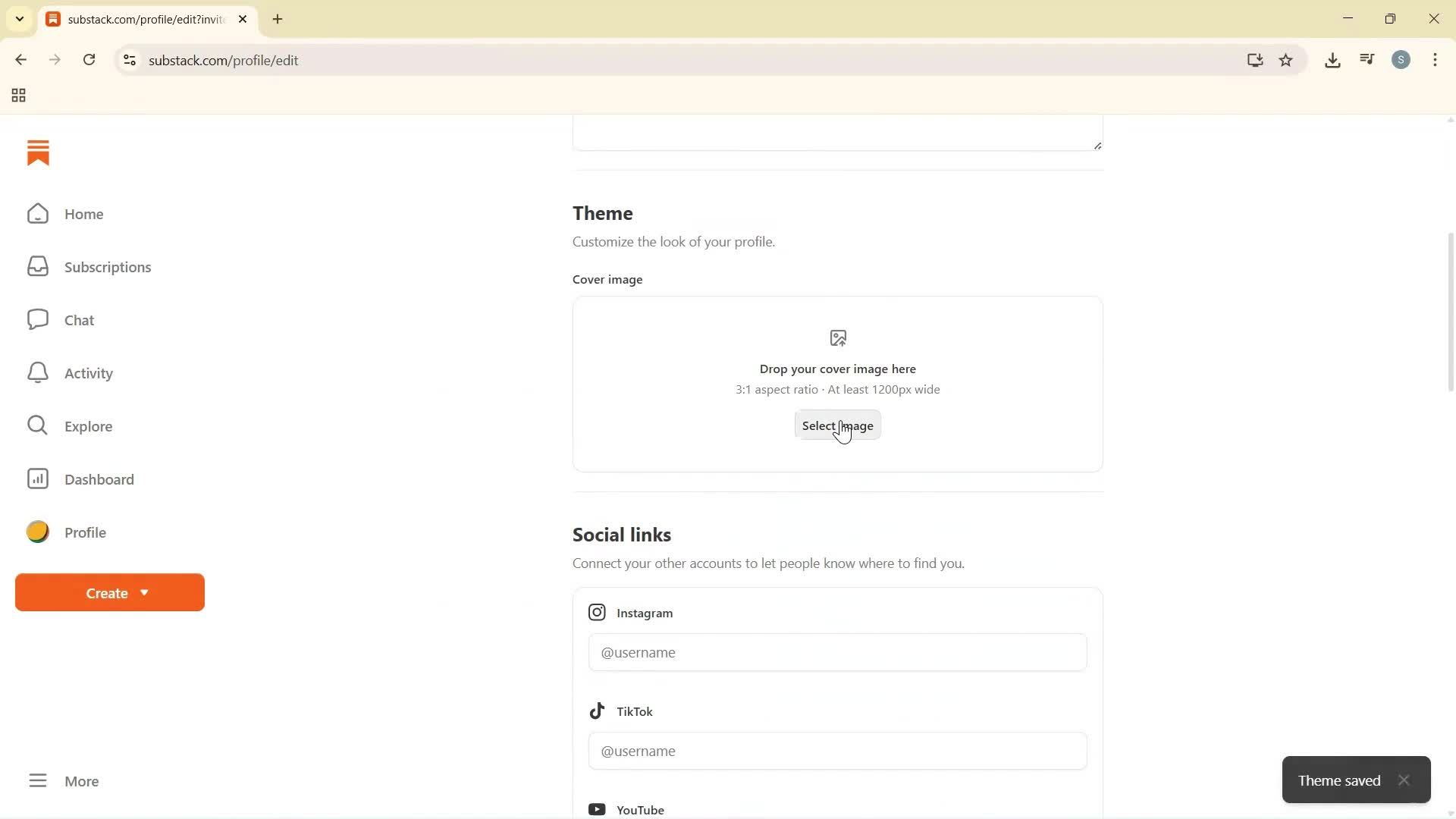Select the Explore magnifying glass icon
The width and height of the screenshot is (1456, 819).
(x=37, y=425)
